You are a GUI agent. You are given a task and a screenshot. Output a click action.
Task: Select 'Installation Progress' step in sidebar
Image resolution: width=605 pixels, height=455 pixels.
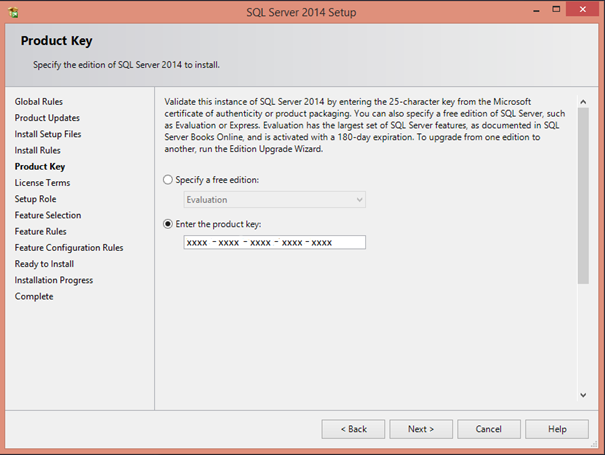(x=54, y=280)
